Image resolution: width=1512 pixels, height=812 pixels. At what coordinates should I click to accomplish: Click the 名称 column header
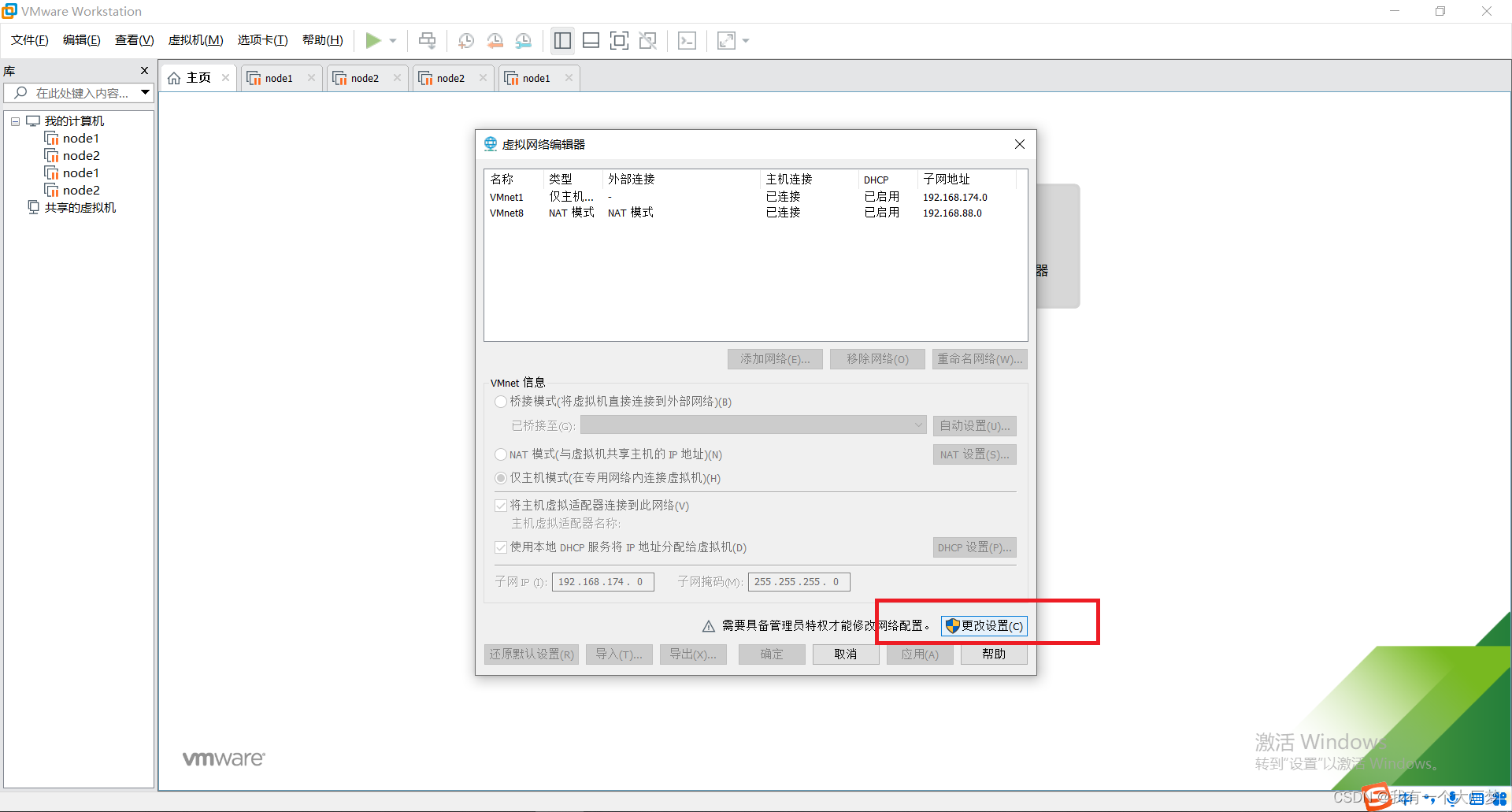513,179
